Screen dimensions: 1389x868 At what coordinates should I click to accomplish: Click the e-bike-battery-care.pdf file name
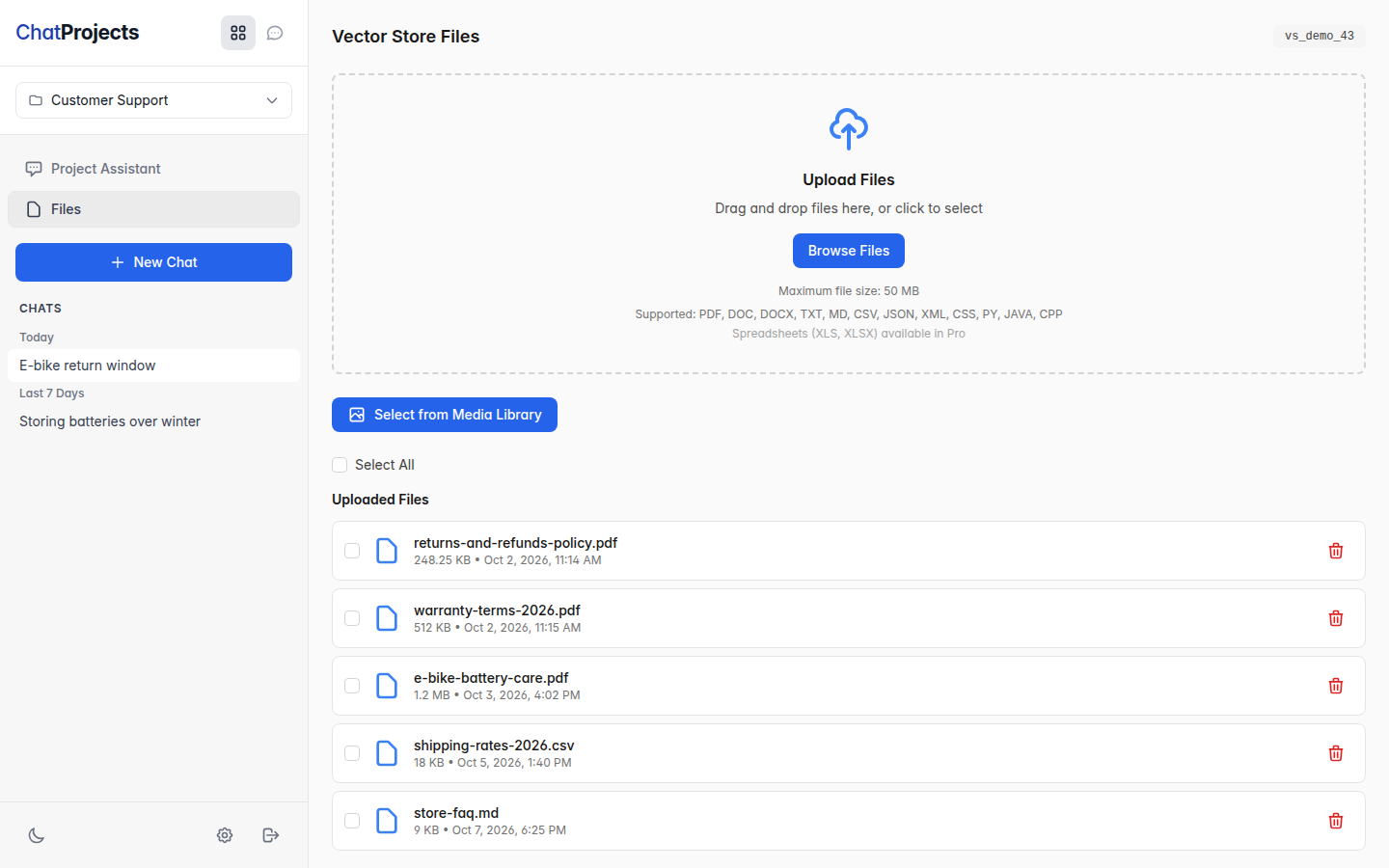pos(491,678)
